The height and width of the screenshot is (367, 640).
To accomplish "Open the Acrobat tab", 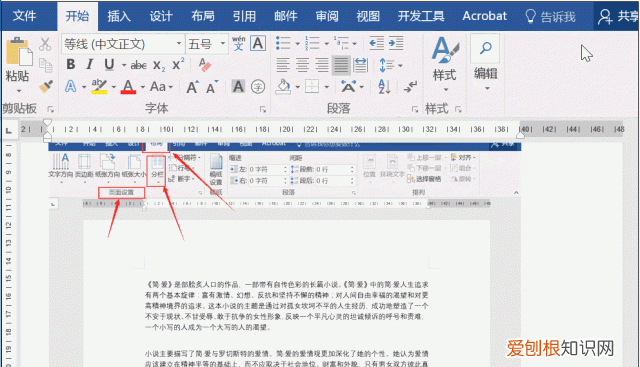I will click(x=484, y=16).
